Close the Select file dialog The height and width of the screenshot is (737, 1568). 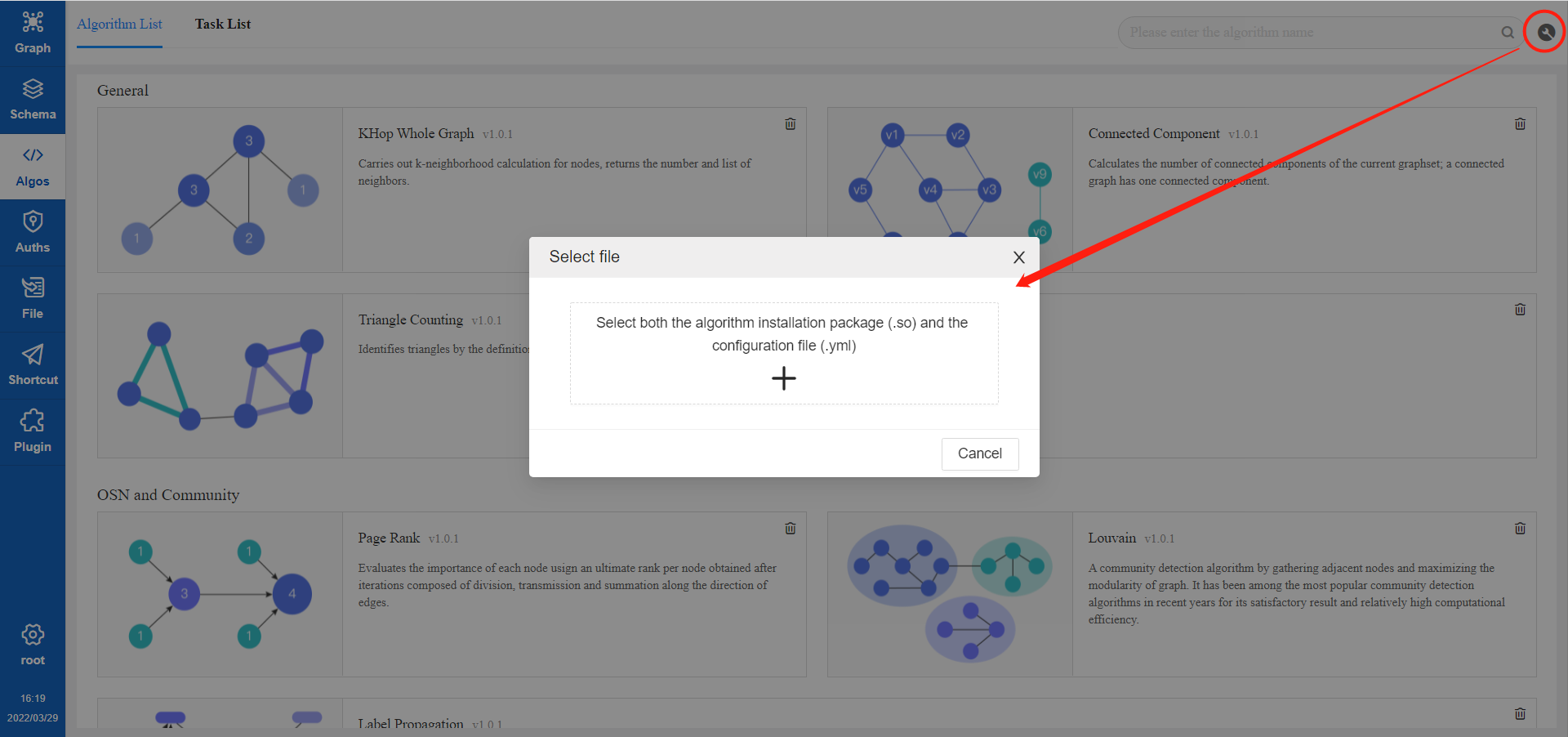tap(1018, 257)
